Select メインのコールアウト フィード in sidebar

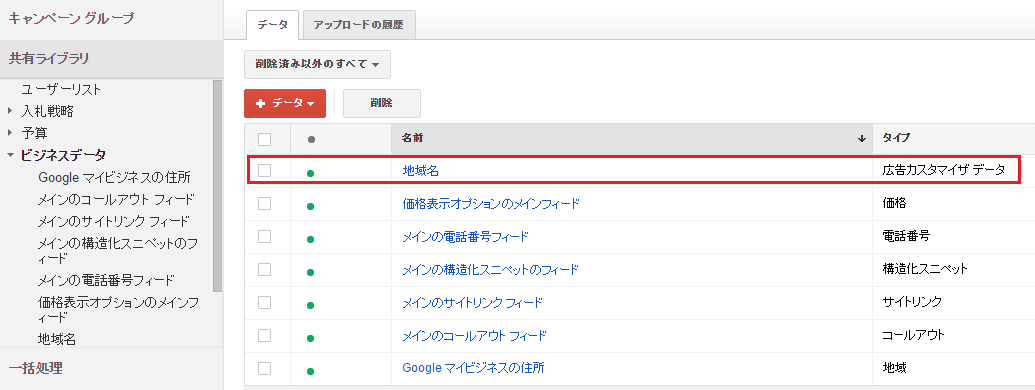click(116, 199)
